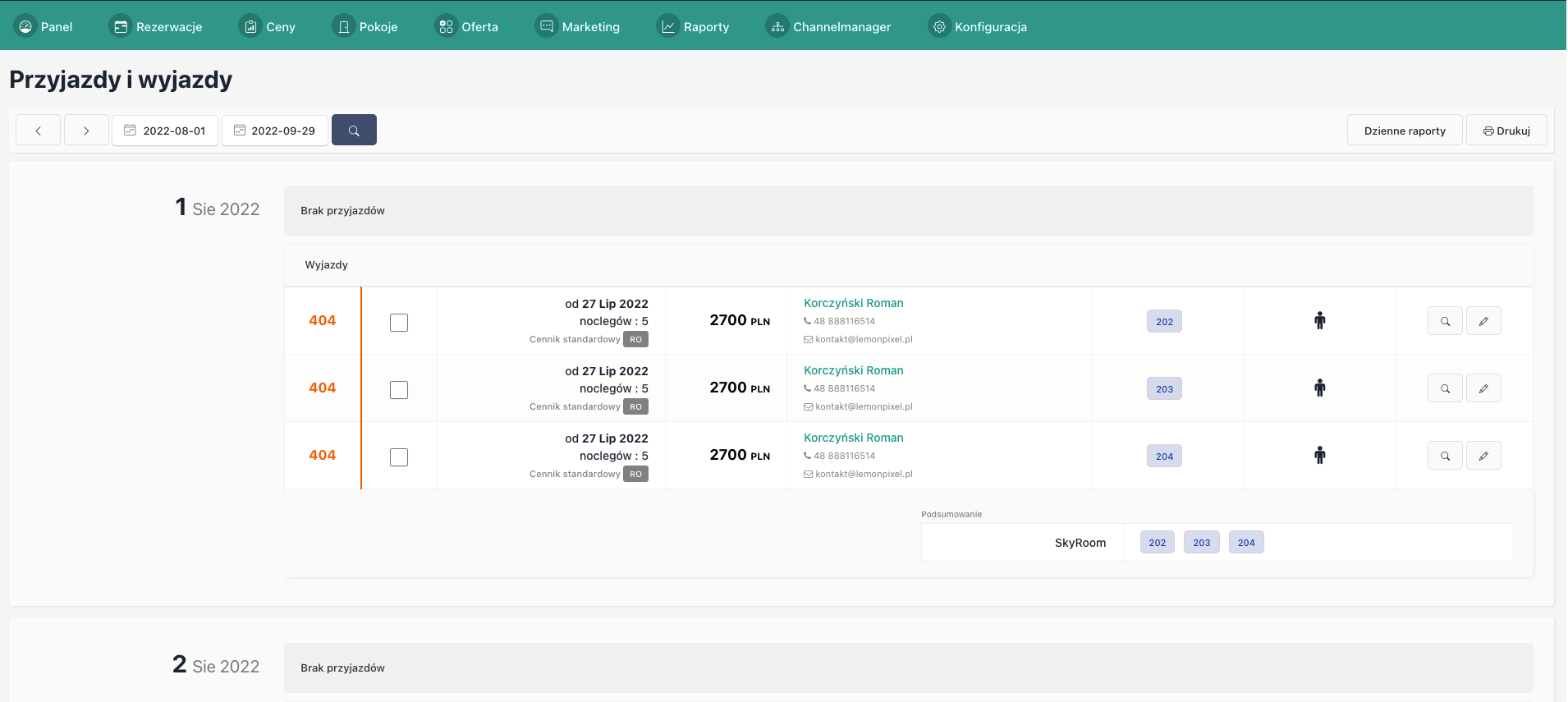Click the reservation number 404 in room 203 row
1568x702 pixels.
point(323,388)
